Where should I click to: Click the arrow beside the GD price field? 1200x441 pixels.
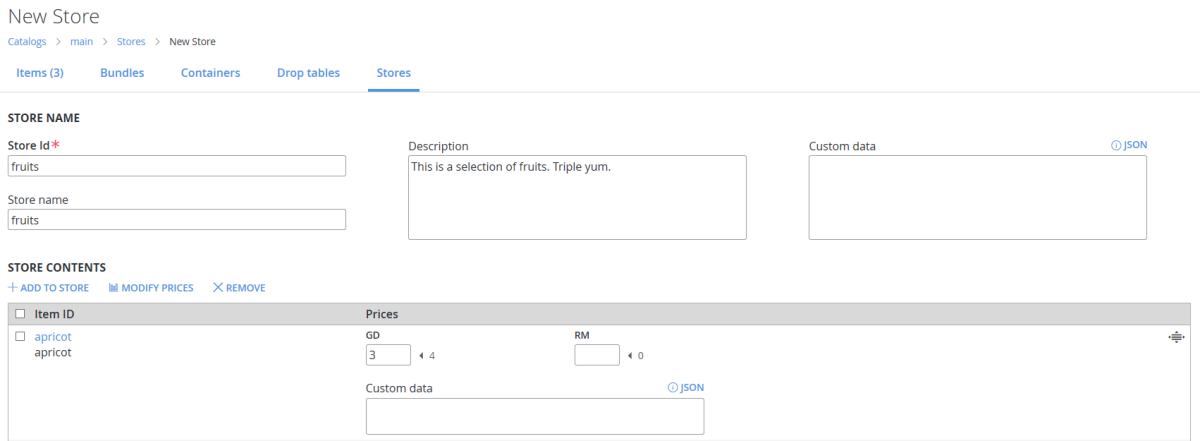421,355
